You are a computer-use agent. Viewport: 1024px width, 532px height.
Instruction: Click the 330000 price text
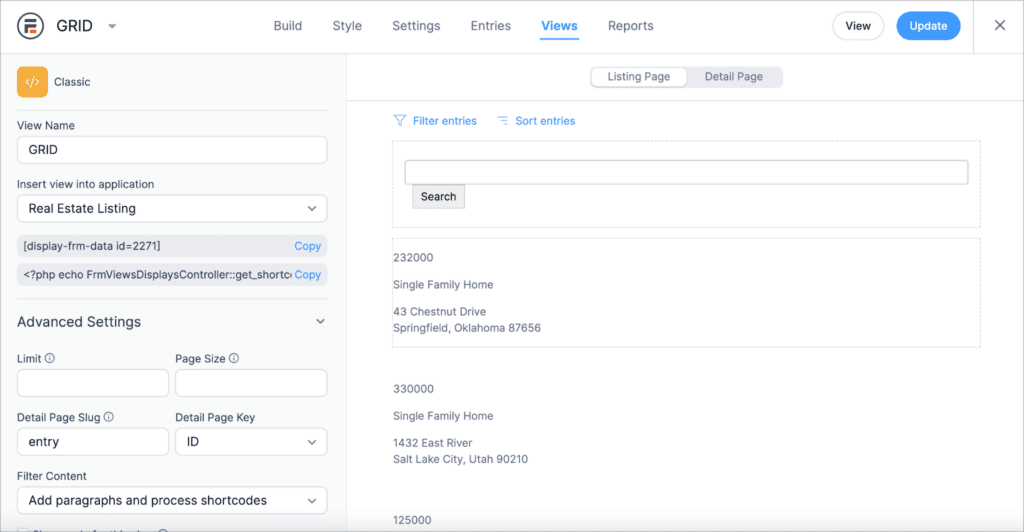click(x=413, y=388)
